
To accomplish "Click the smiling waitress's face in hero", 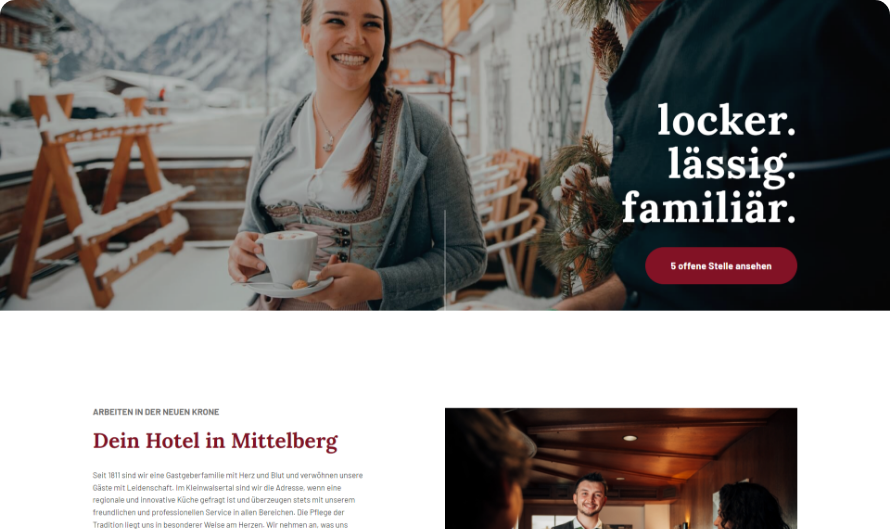I will pyautogui.click(x=344, y=40).
